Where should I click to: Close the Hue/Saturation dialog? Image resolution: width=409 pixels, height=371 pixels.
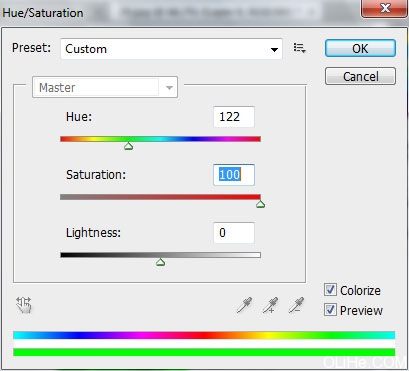pyautogui.click(x=385, y=8)
